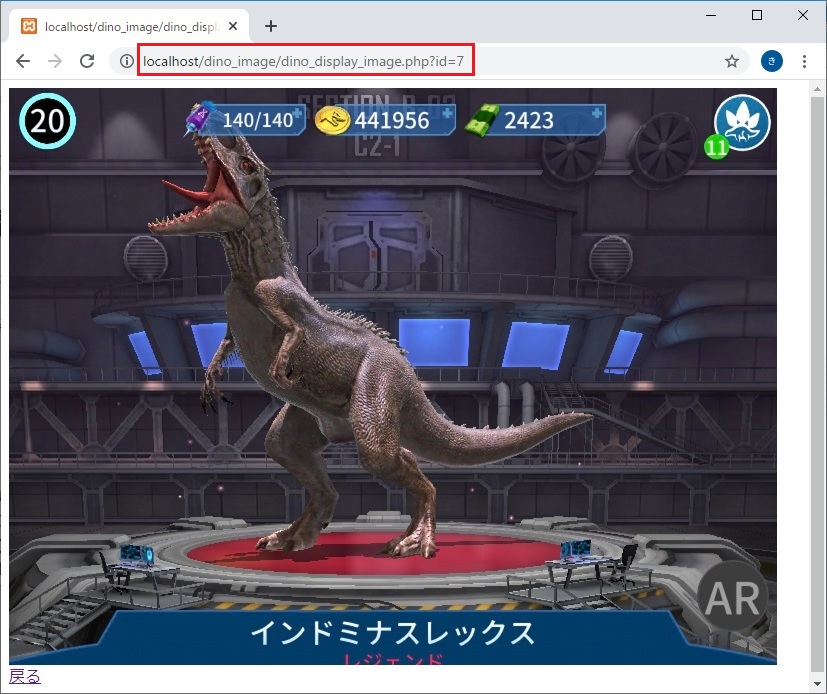This screenshot has height=694, width=827.
Task: Maximize the browser window
Action: pos(757,15)
